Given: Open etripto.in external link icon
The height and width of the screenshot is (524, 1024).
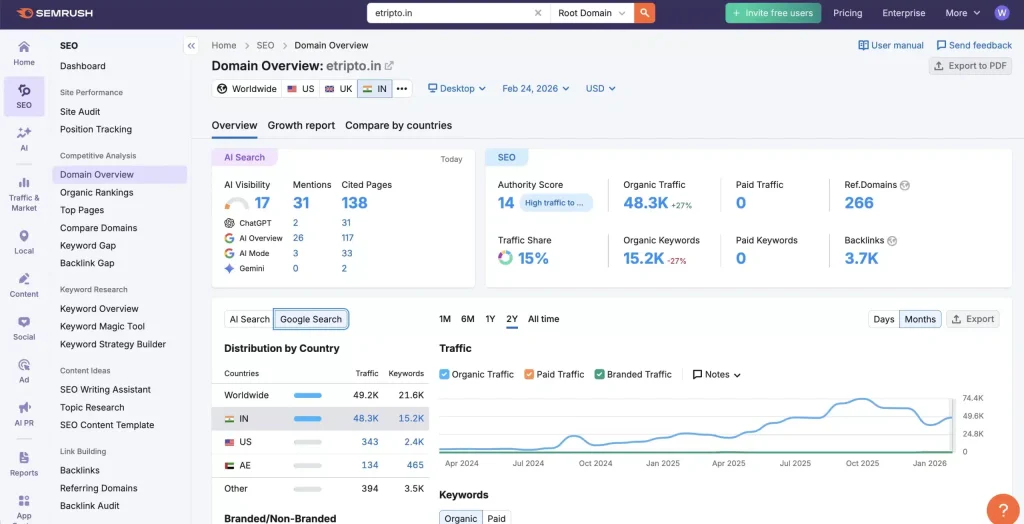Looking at the screenshot, I should [389, 65].
